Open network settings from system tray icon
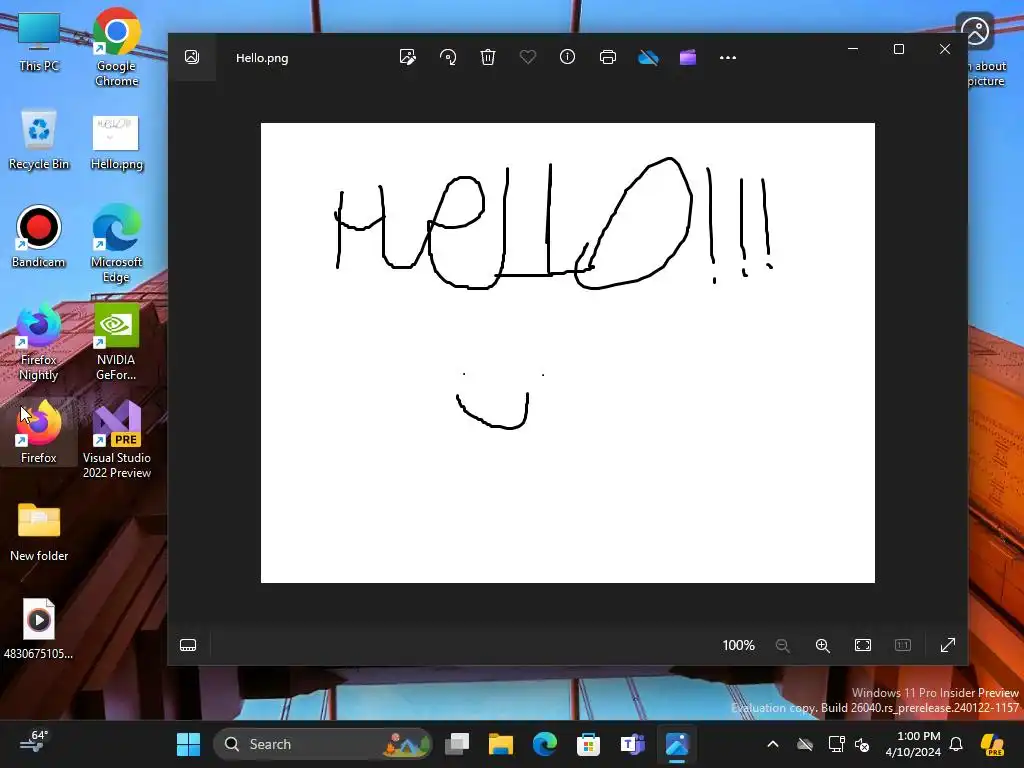1024x768 pixels. (x=836, y=744)
